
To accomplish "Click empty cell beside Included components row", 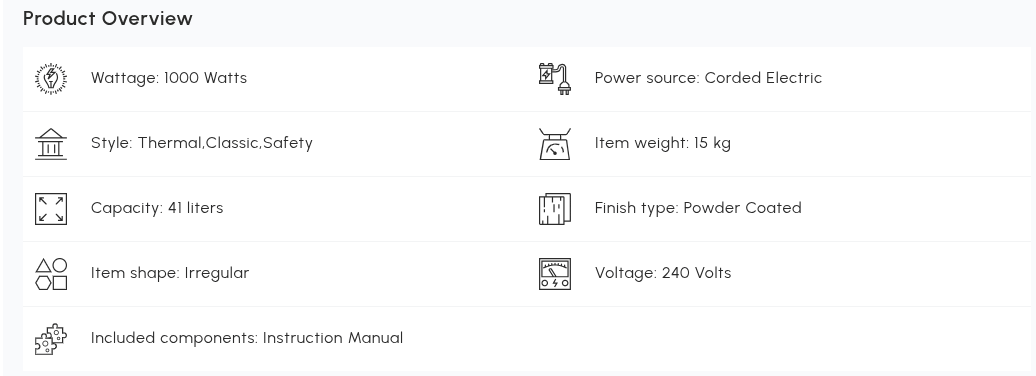I will tap(778, 338).
